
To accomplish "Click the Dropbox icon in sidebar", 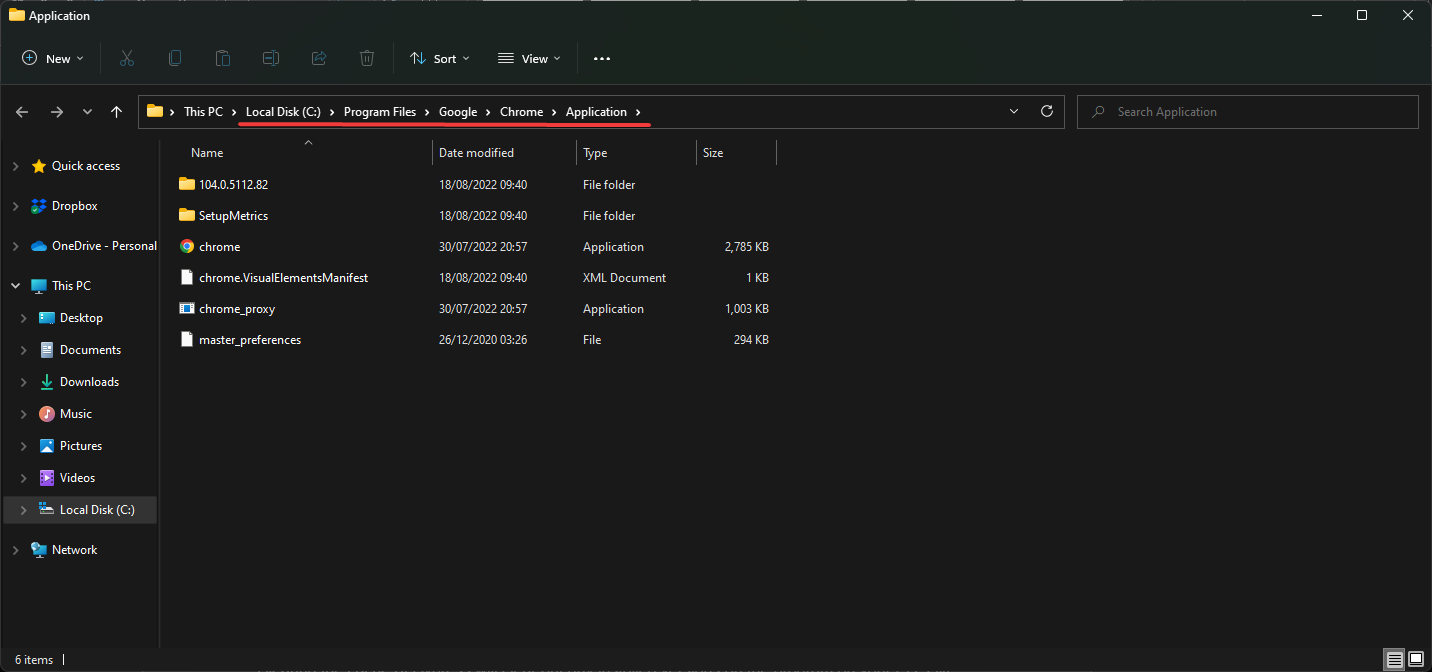I will [x=39, y=206].
